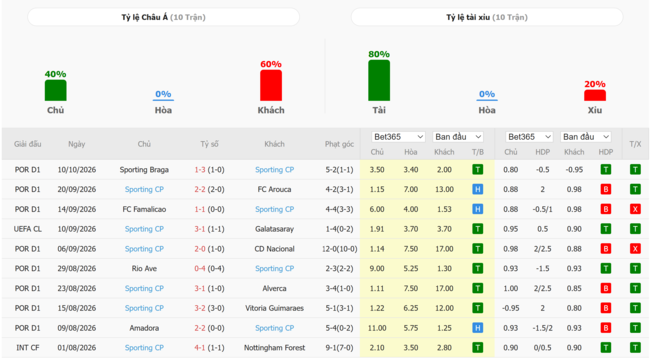Expand the second Bet365 dropdown for handicap odds
The image size is (650, 364).
(x=529, y=137)
